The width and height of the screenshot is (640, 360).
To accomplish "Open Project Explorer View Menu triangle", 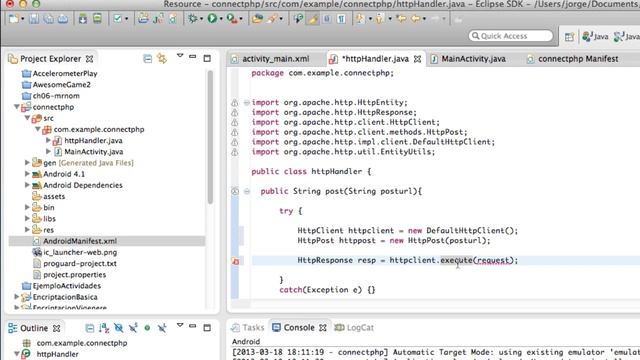I will [180, 56].
